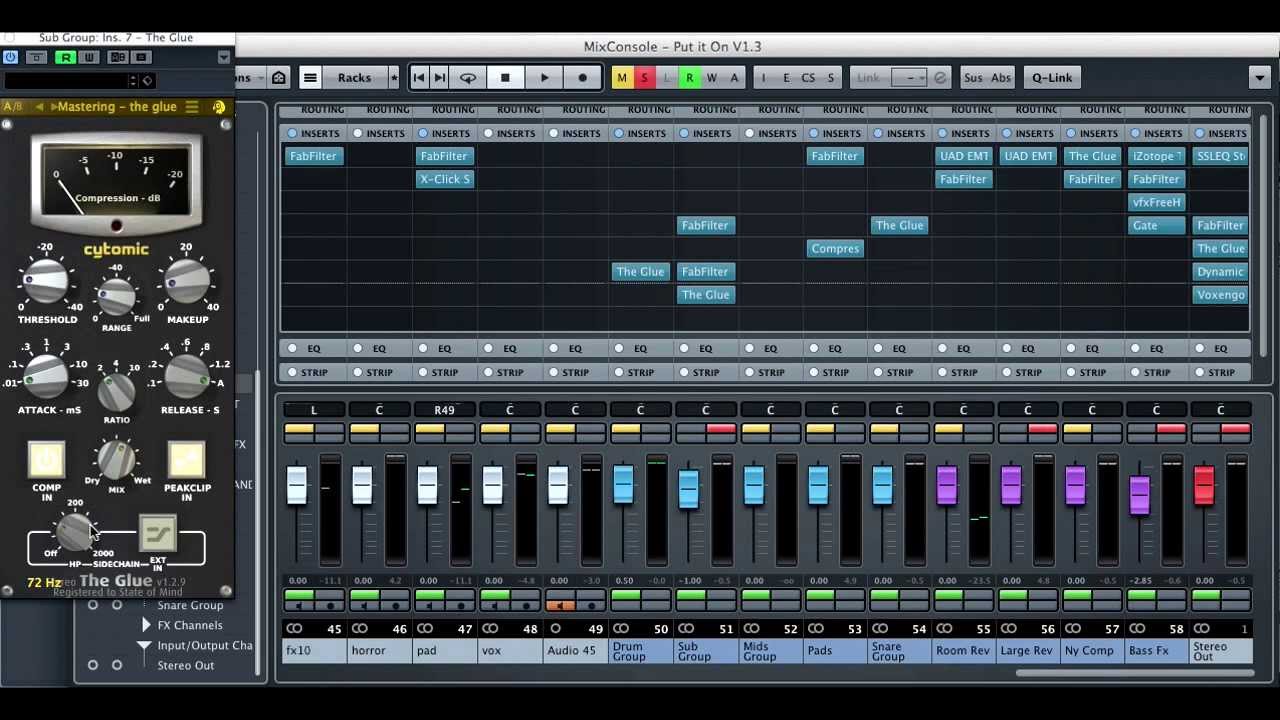Select Snare Group in channel list

click(190, 605)
